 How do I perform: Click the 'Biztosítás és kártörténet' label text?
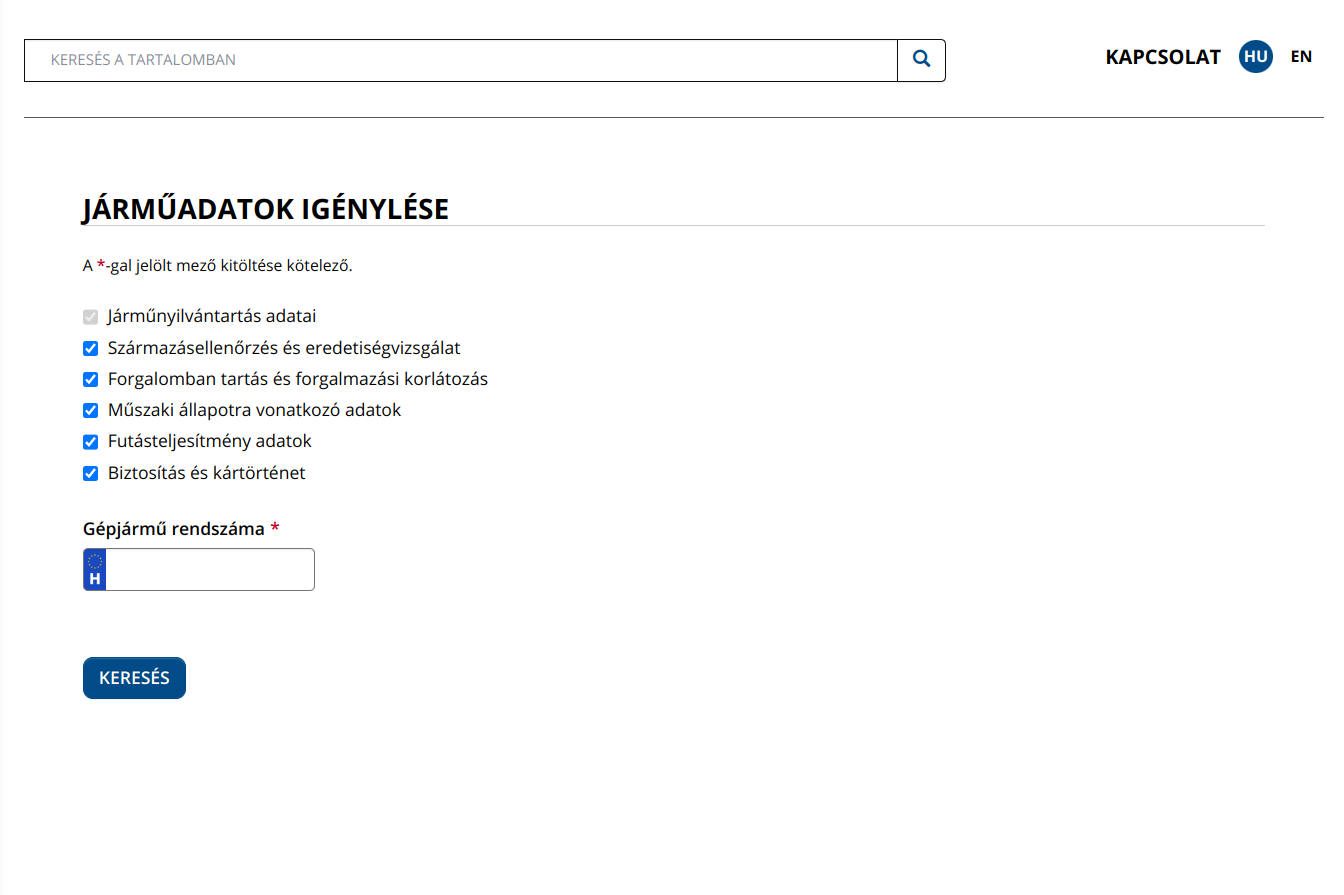click(x=206, y=473)
